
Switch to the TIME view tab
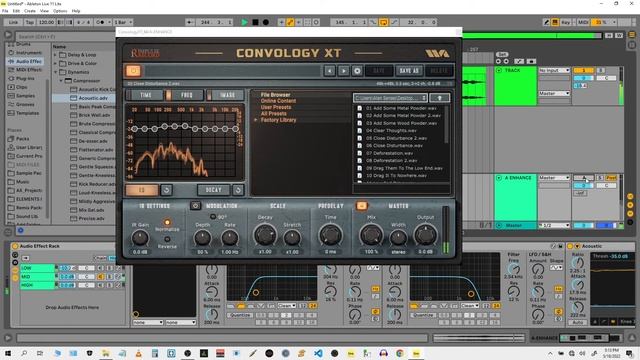pyautogui.click(x=145, y=95)
